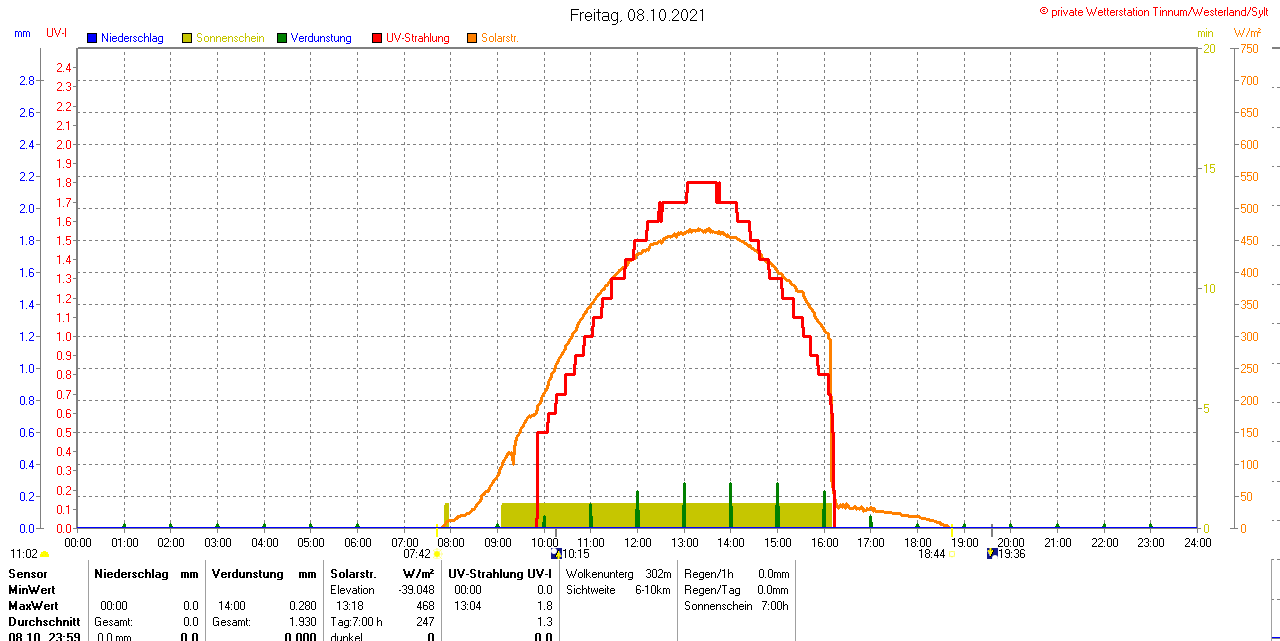
Task: Click the sunset marker icon at 18:44
Action: click(952, 554)
